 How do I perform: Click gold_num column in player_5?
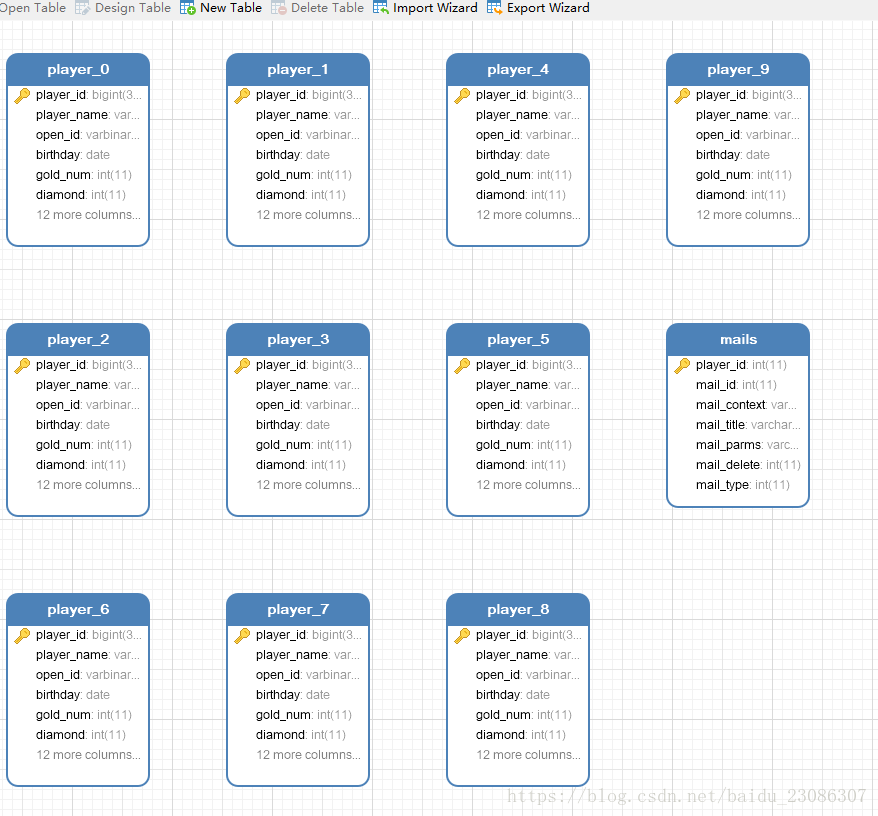click(x=524, y=445)
